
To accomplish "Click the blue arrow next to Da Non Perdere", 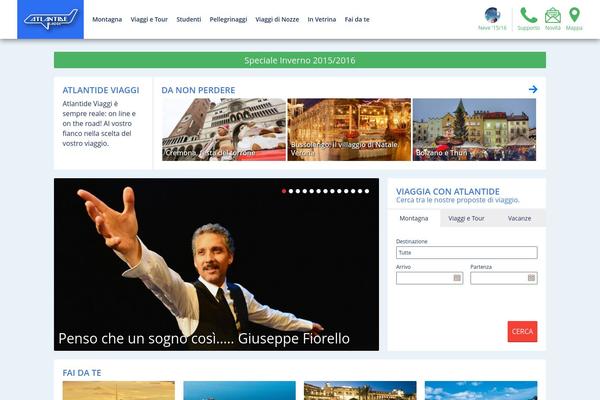I will (533, 90).
